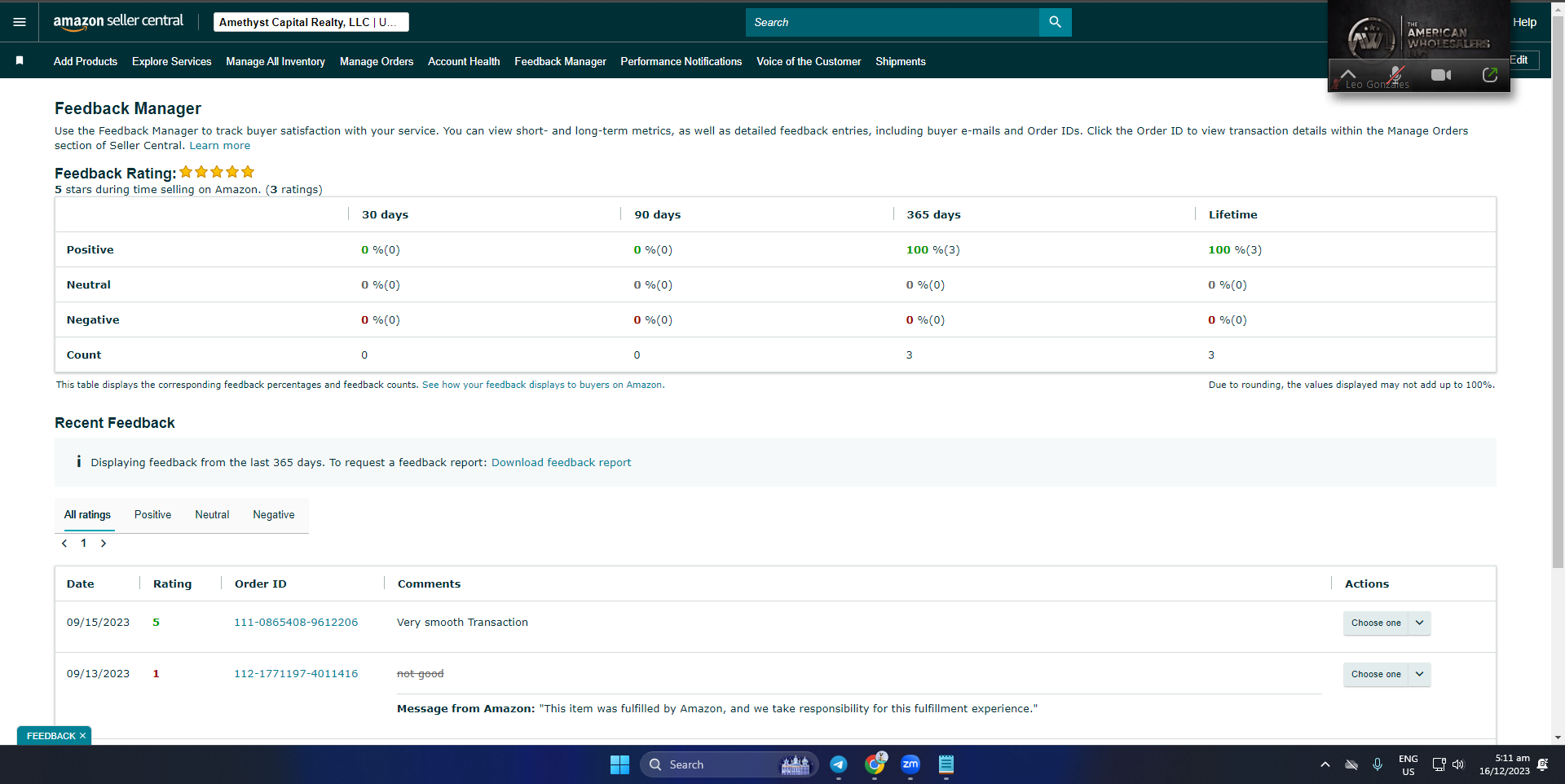Open Google Chrome from the taskbar
Screen dimensions: 1565x784
click(x=875, y=764)
